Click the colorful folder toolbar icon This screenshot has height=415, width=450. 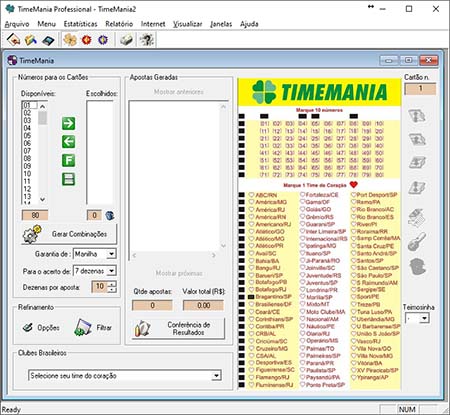pos(31,40)
